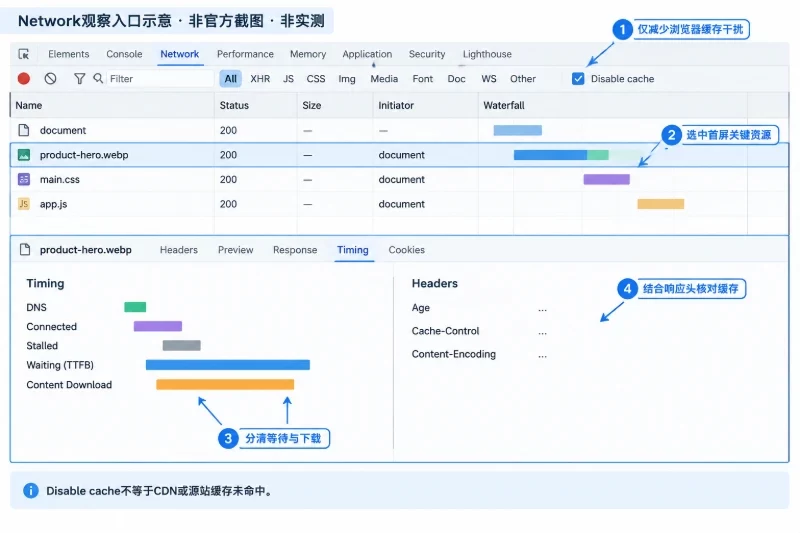Open the Cookies detail tab
Viewport: 800px width, 533px height.
tap(407, 249)
